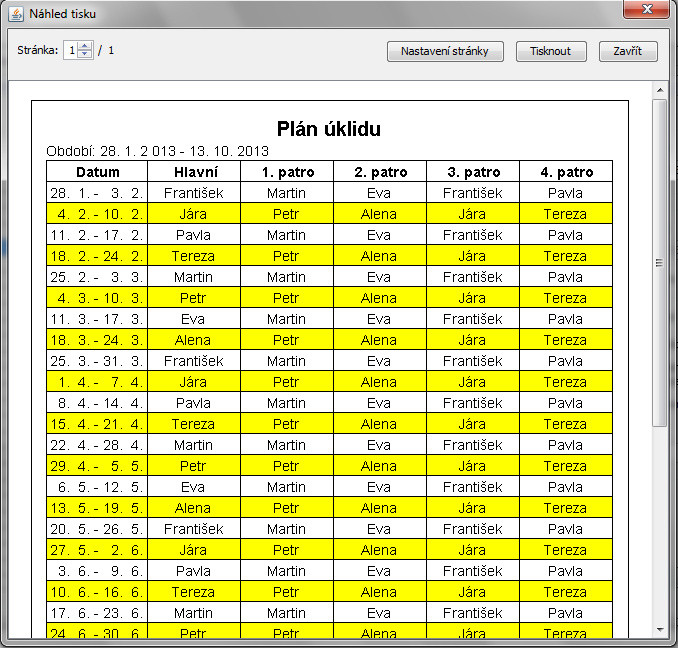This screenshot has height=648, width=678.
Task: Click Martin in 1. patro, row 28. 1.
Action: (x=286, y=193)
